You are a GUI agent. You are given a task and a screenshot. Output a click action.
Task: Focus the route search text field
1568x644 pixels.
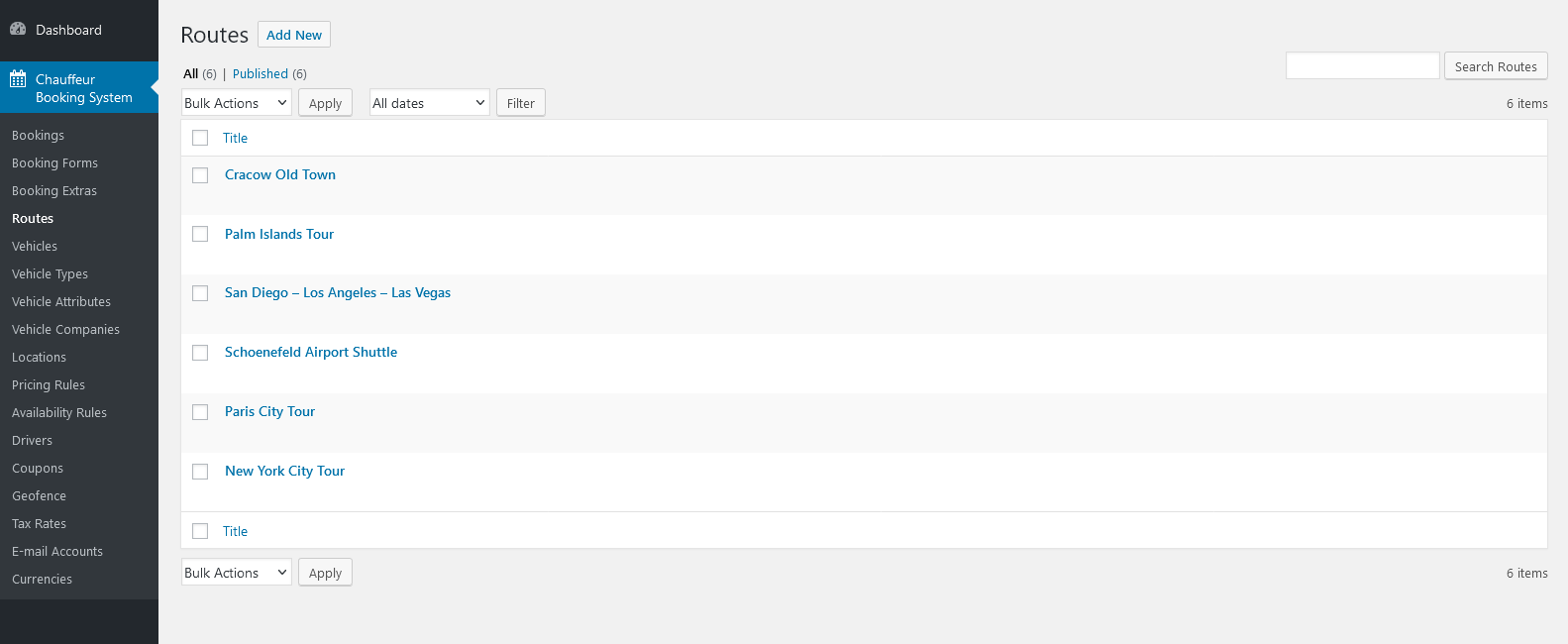pyautogui.click(x=1362, y=66)
